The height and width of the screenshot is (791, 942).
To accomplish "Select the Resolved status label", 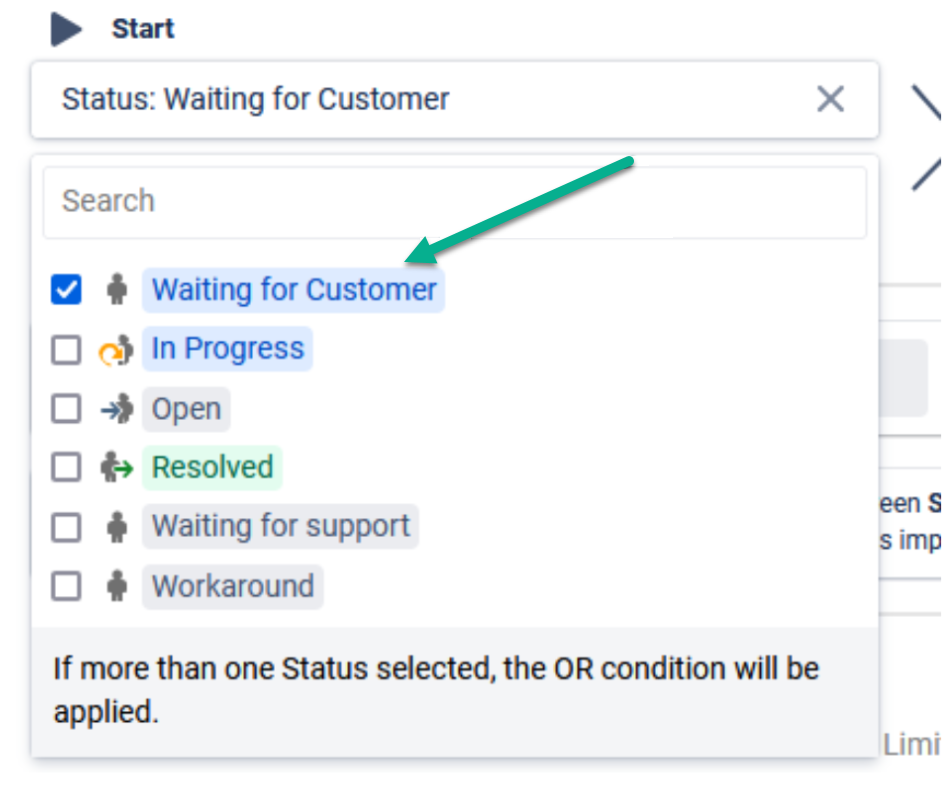I will pyautogui.click(x=212, y=467).
